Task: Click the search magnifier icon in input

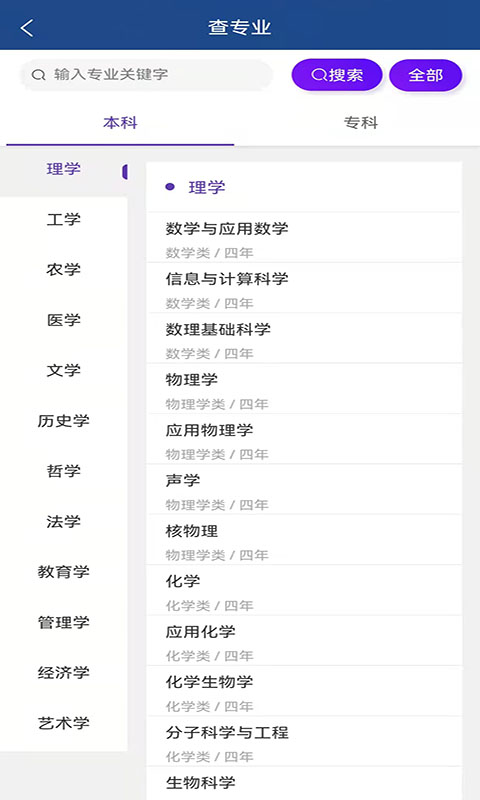Action: [x=38, y=75]
